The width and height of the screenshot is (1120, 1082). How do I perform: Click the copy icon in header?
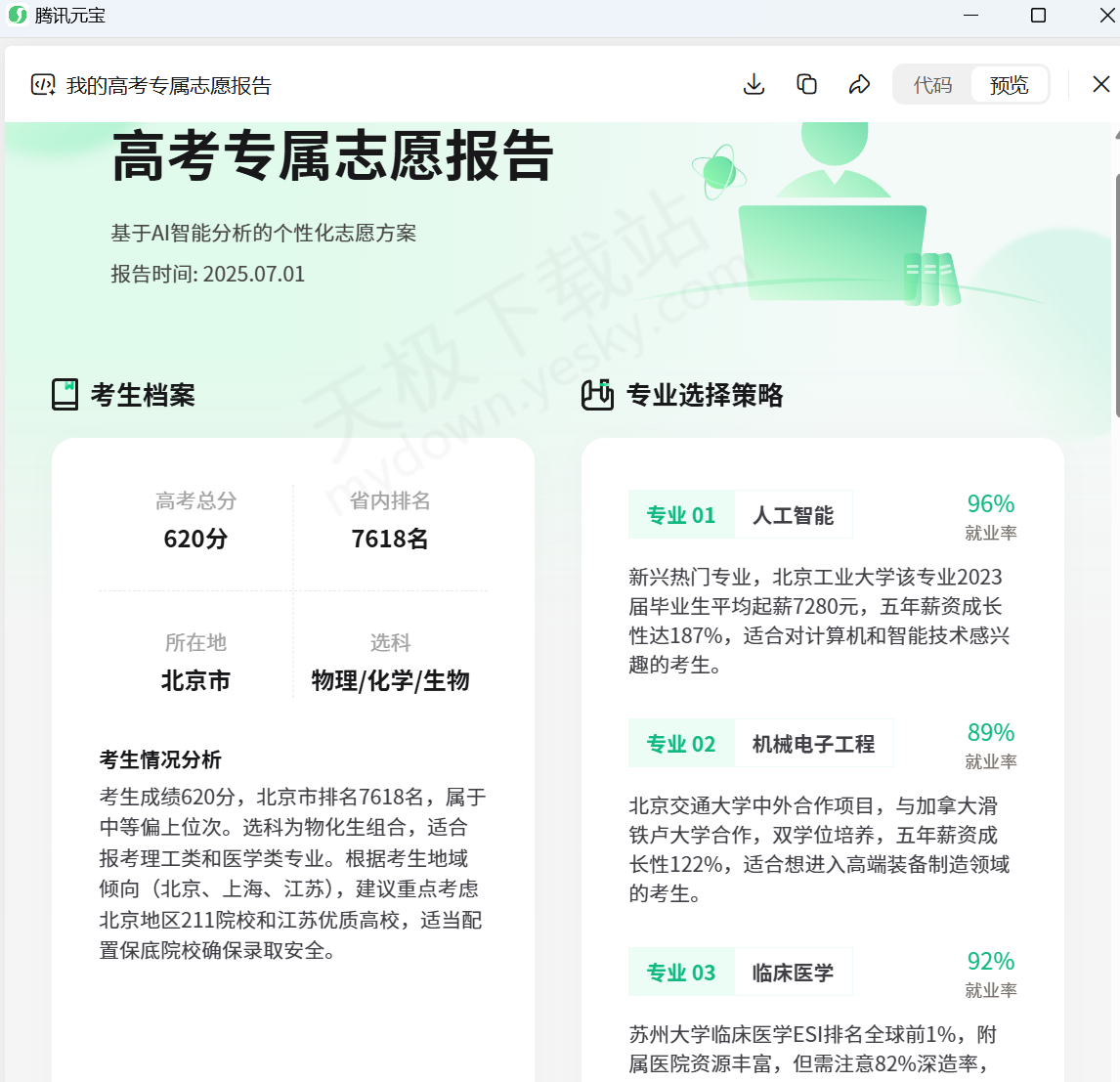806,85
